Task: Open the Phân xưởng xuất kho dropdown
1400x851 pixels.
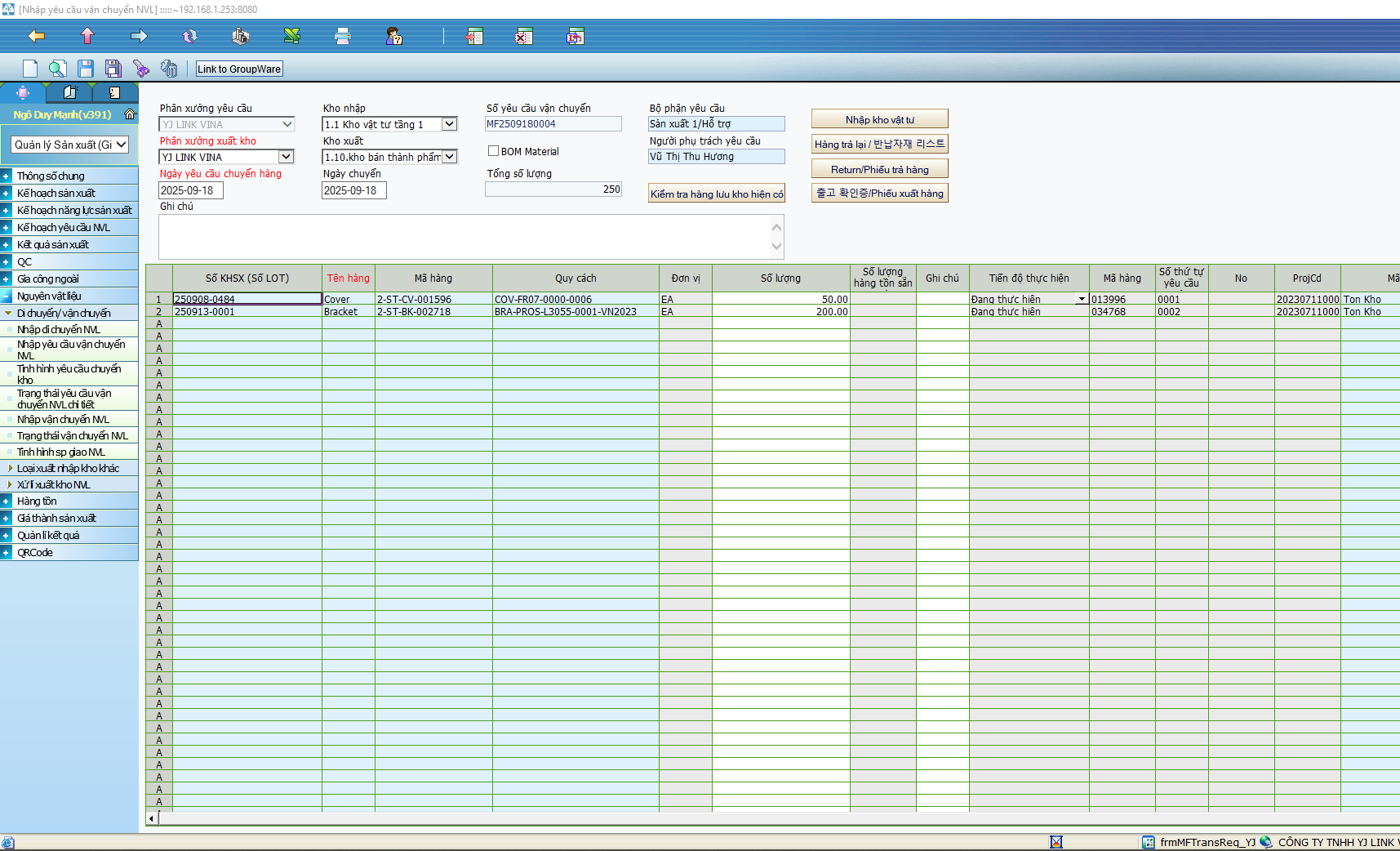Action: click(x=286, y=157)
